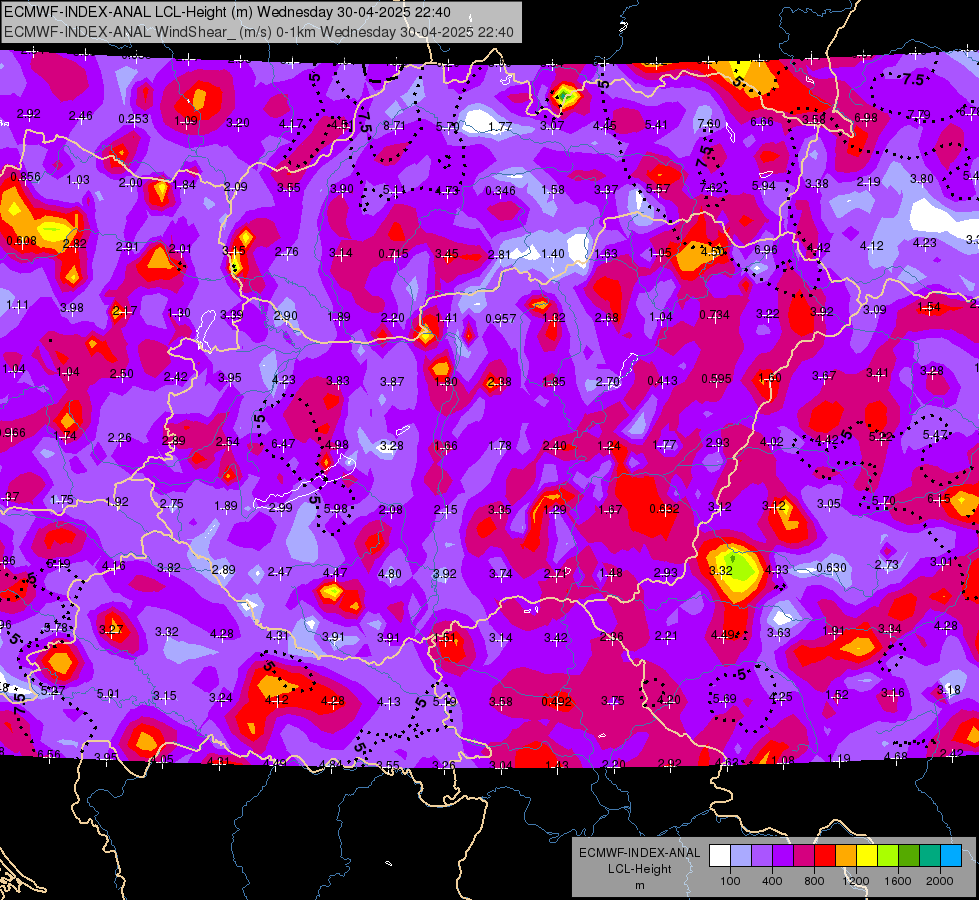Select the map value 0.957
This screenshot has width=979, height=900.
(501, 319)
